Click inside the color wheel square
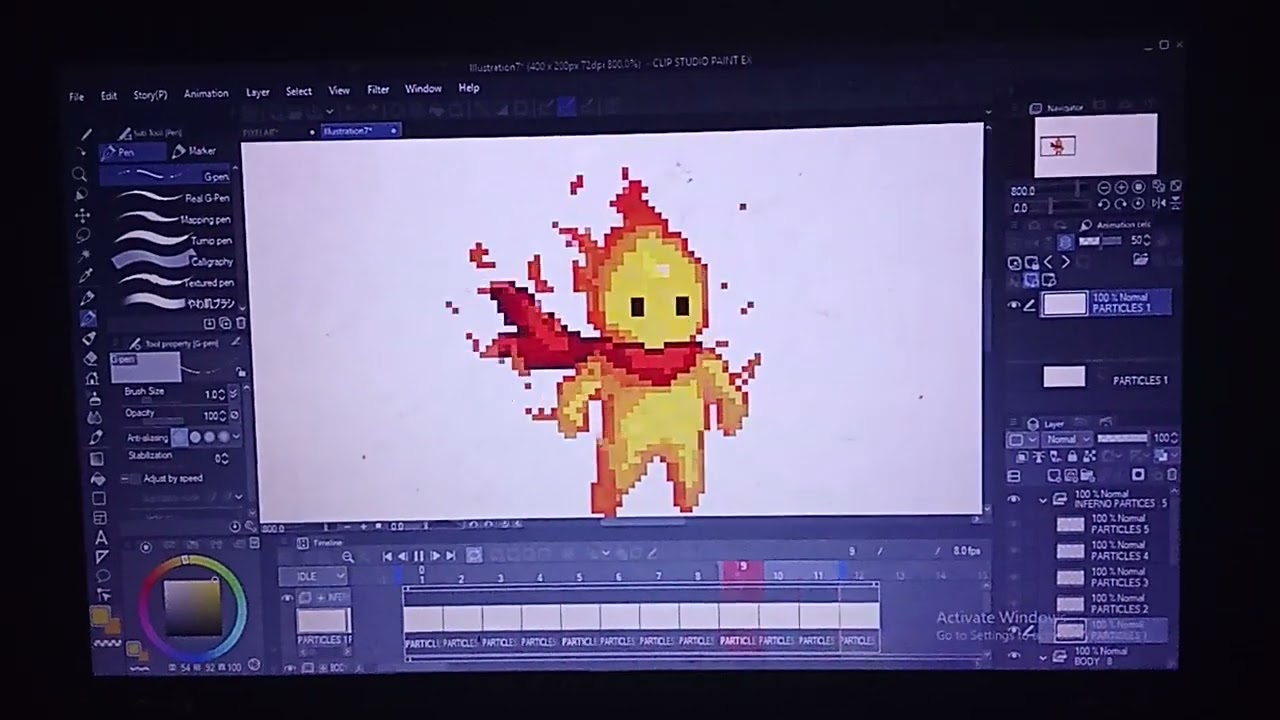1280x720 pixels. tap(191, 606)
